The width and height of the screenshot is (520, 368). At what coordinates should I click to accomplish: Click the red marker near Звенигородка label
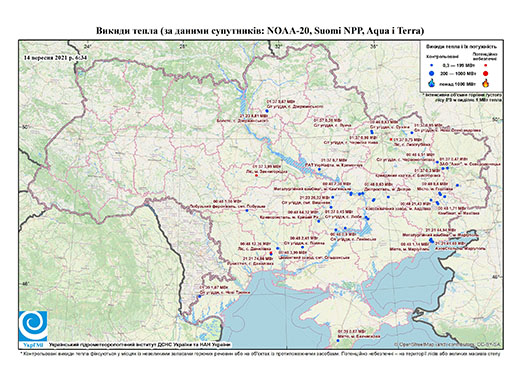[256, 175]
